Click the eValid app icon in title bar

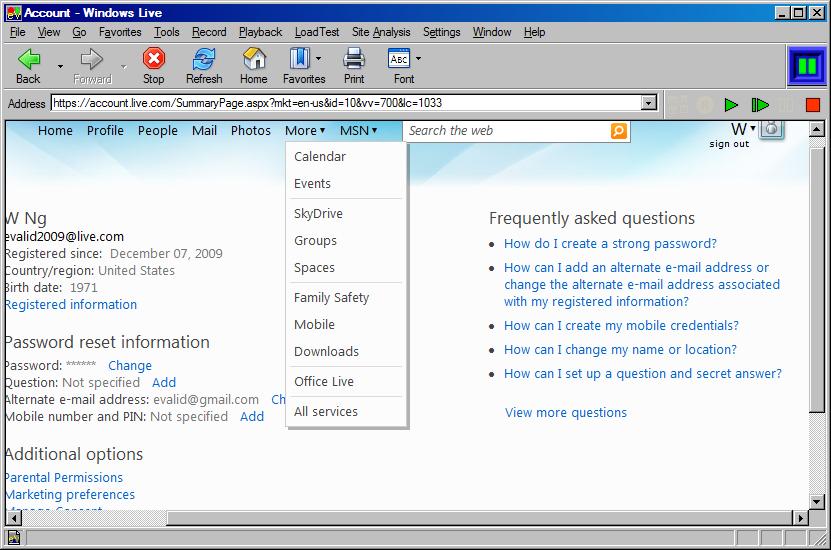coord(14,13)
